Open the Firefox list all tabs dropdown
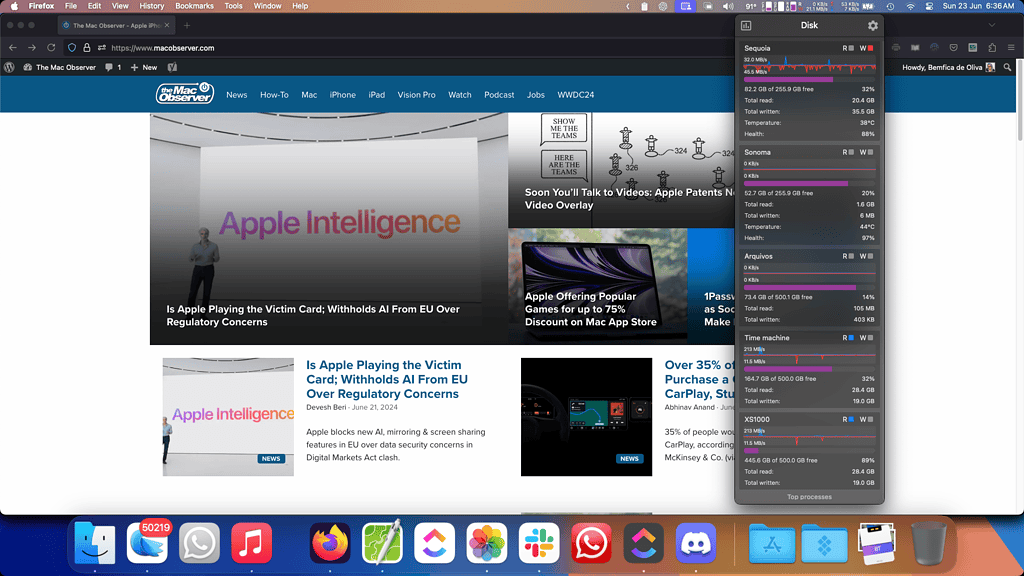 (991, 25)
